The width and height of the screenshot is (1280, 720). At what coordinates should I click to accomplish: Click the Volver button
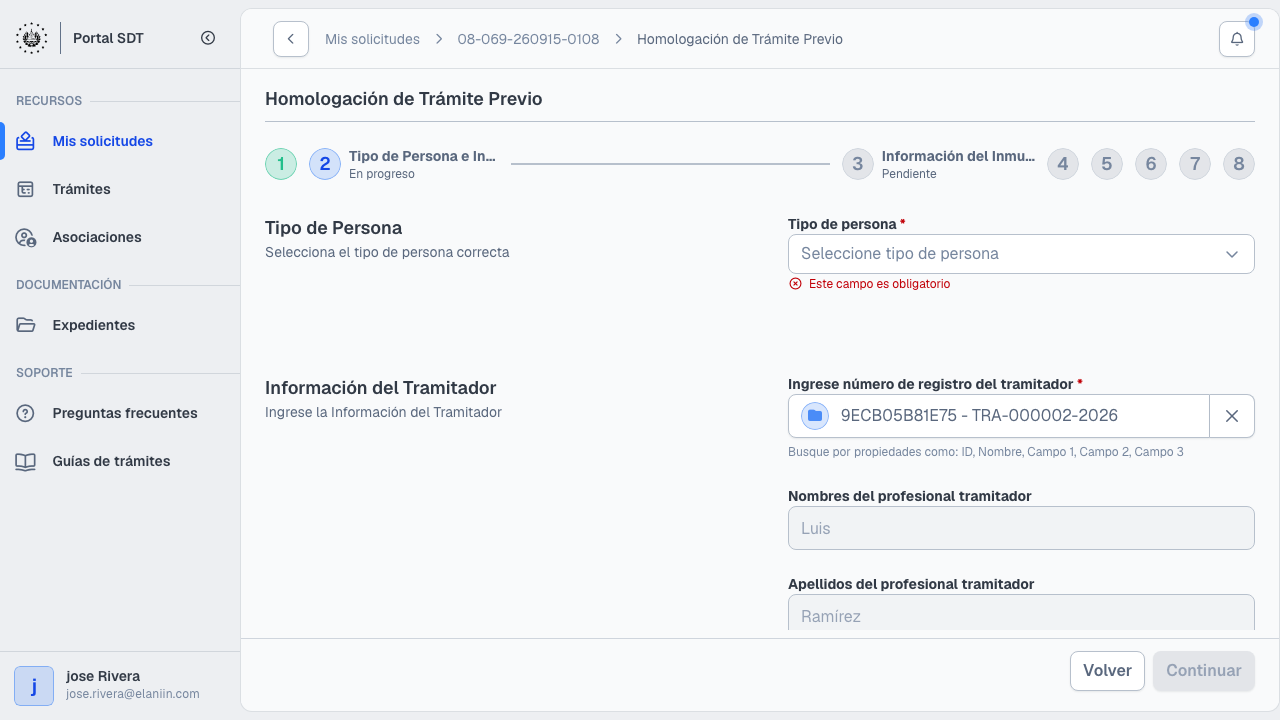(x=1107, y=671)
